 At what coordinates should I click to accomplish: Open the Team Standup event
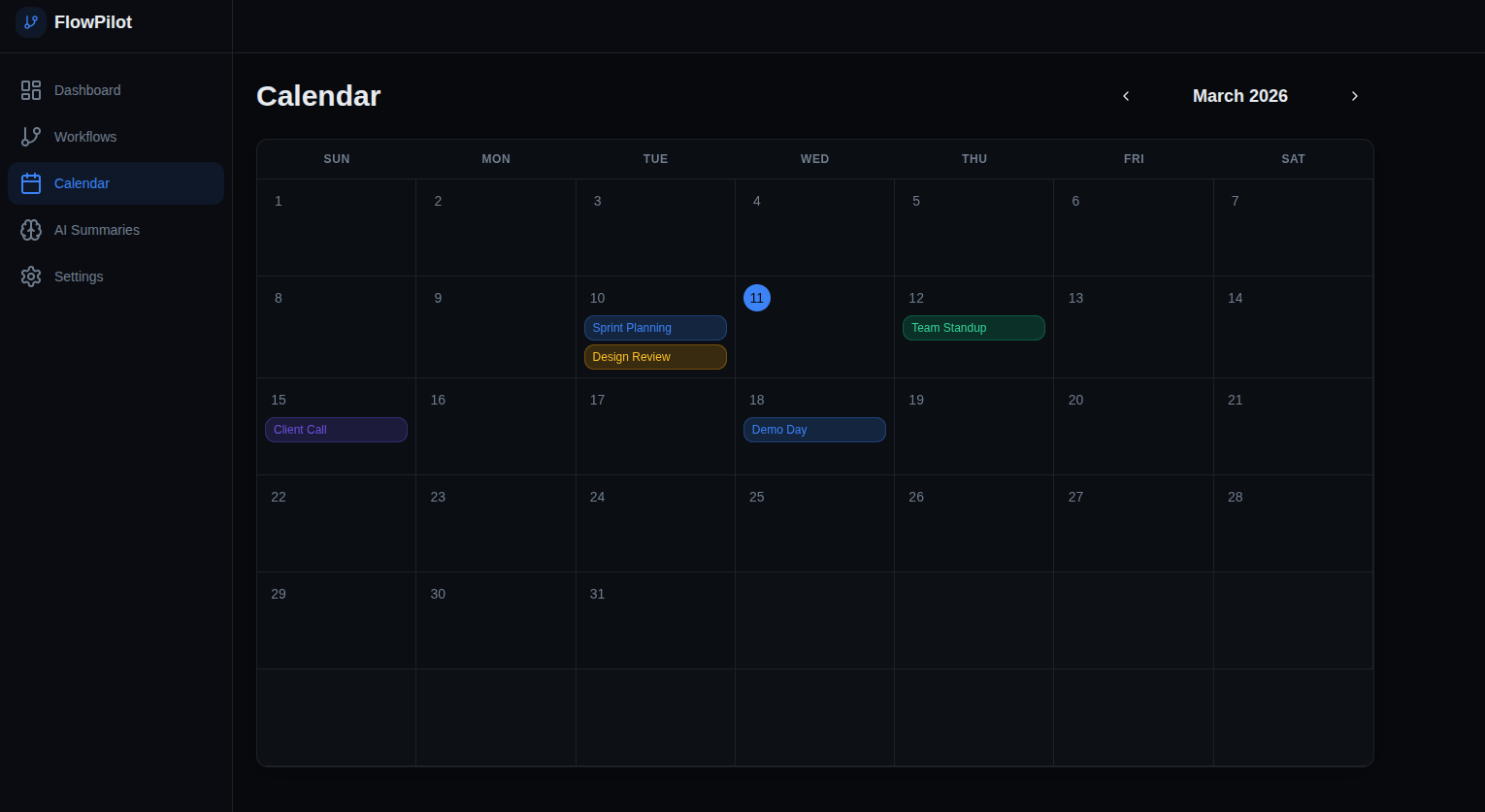(x=973, y=327)
